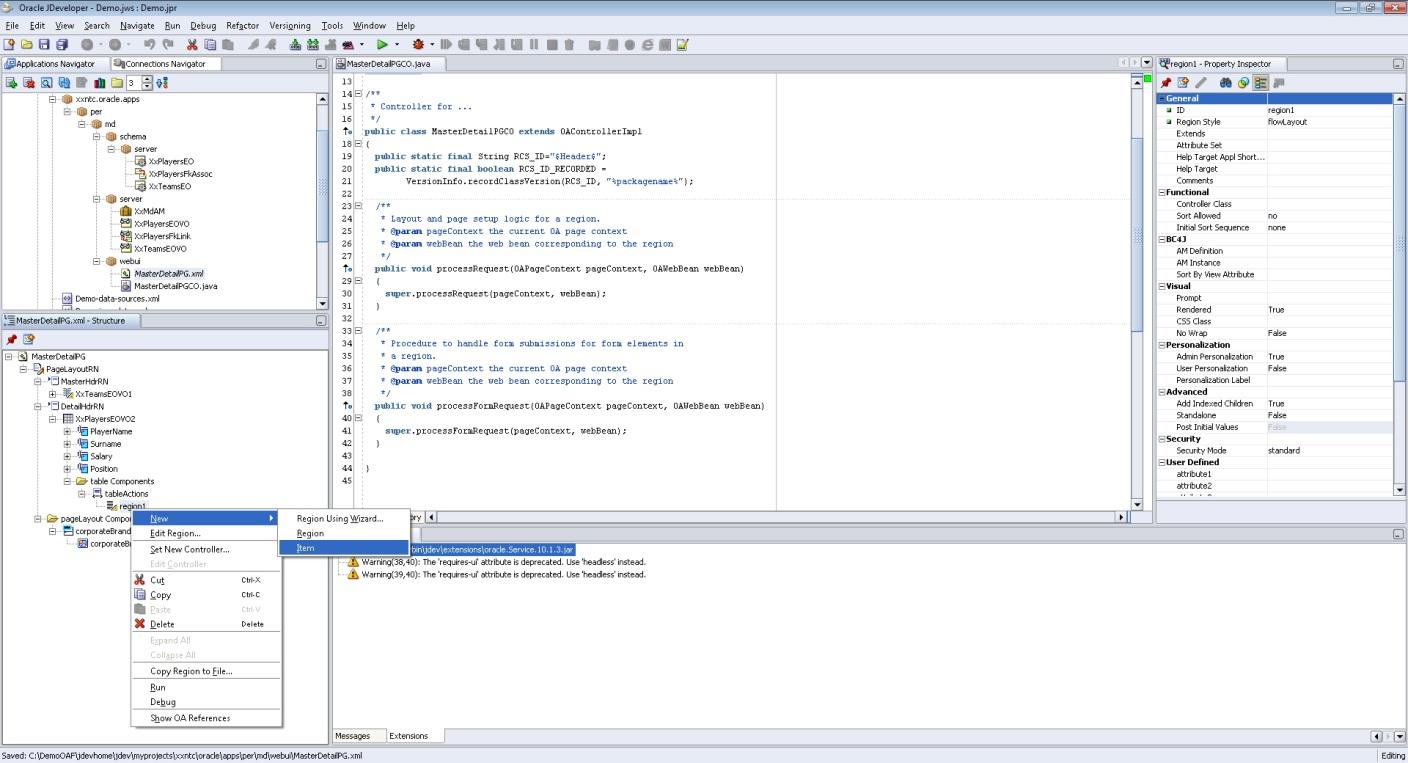1408x763 pixels.
Task: Expand the XxTeamsEOVO1 node in Structure
Action: (x=53, y=394)
